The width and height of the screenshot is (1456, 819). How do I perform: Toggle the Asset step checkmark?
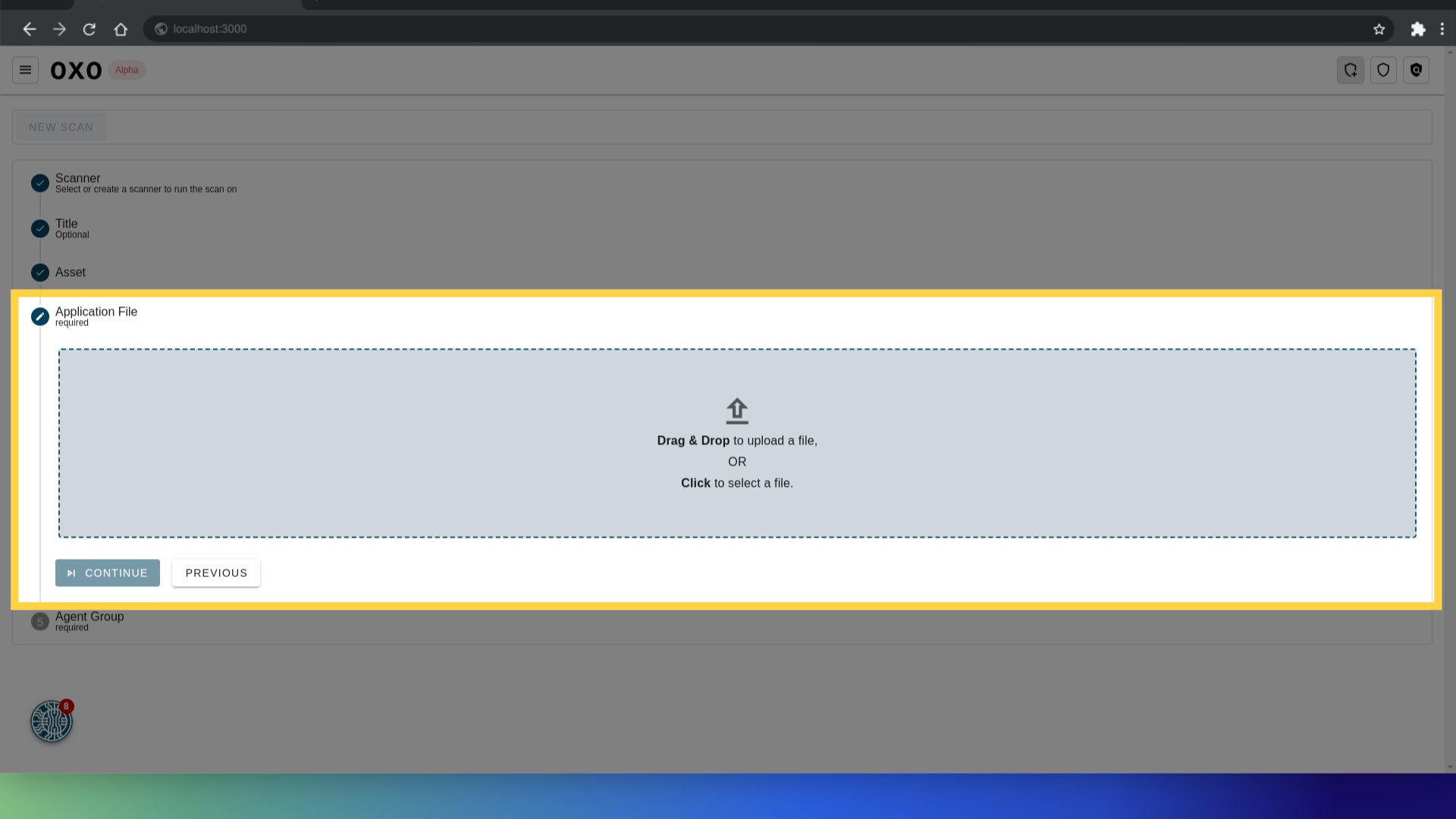coord(40,272)
